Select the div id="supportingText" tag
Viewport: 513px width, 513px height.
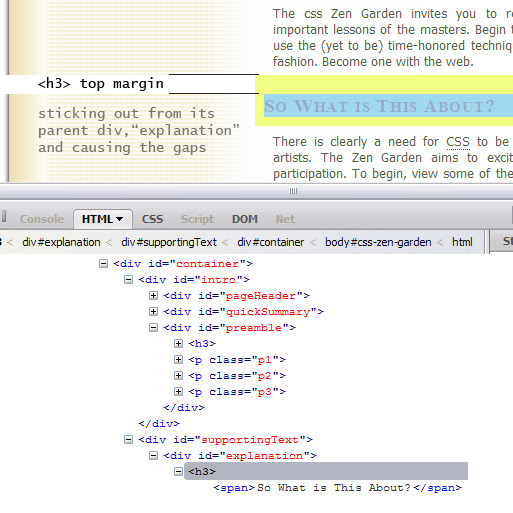(226, 440)
